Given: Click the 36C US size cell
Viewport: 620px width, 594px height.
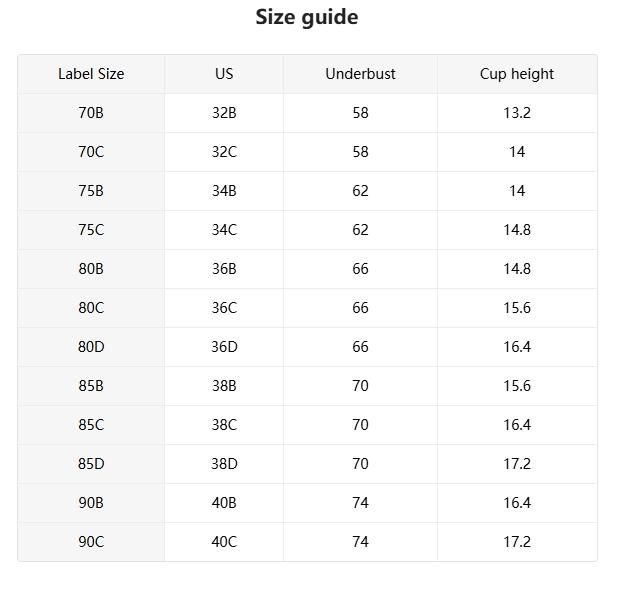Looking at the screenshot, I should tap(224, 308).
